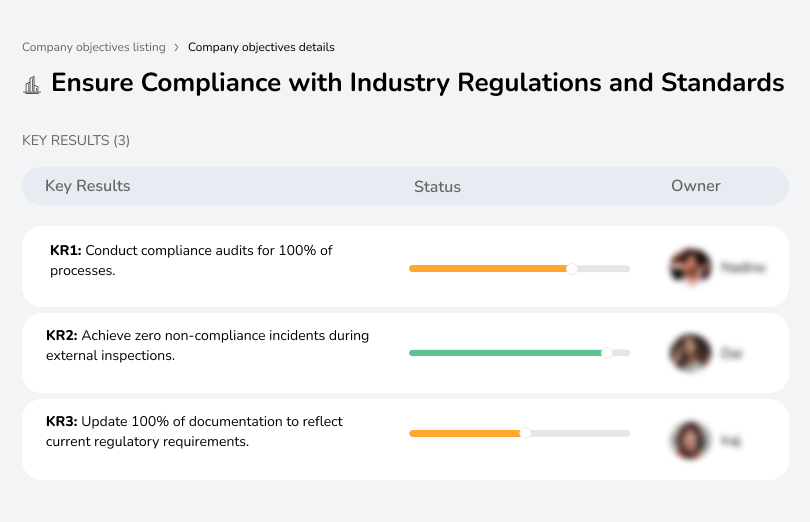The width and height of the screenshot is (810, 522).
Task: Click the Owner column header
Action: (x=695, y=186)
